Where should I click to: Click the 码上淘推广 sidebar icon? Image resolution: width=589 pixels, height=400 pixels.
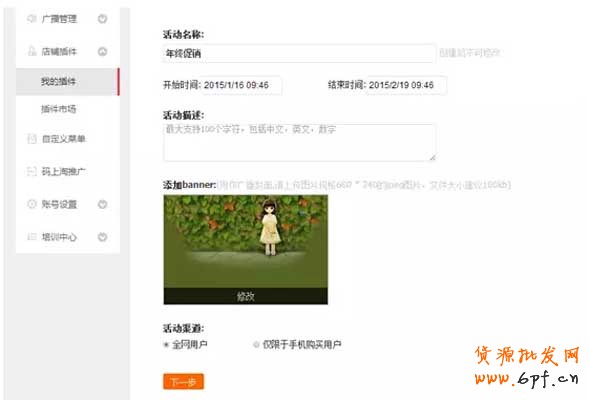point(32,171)
